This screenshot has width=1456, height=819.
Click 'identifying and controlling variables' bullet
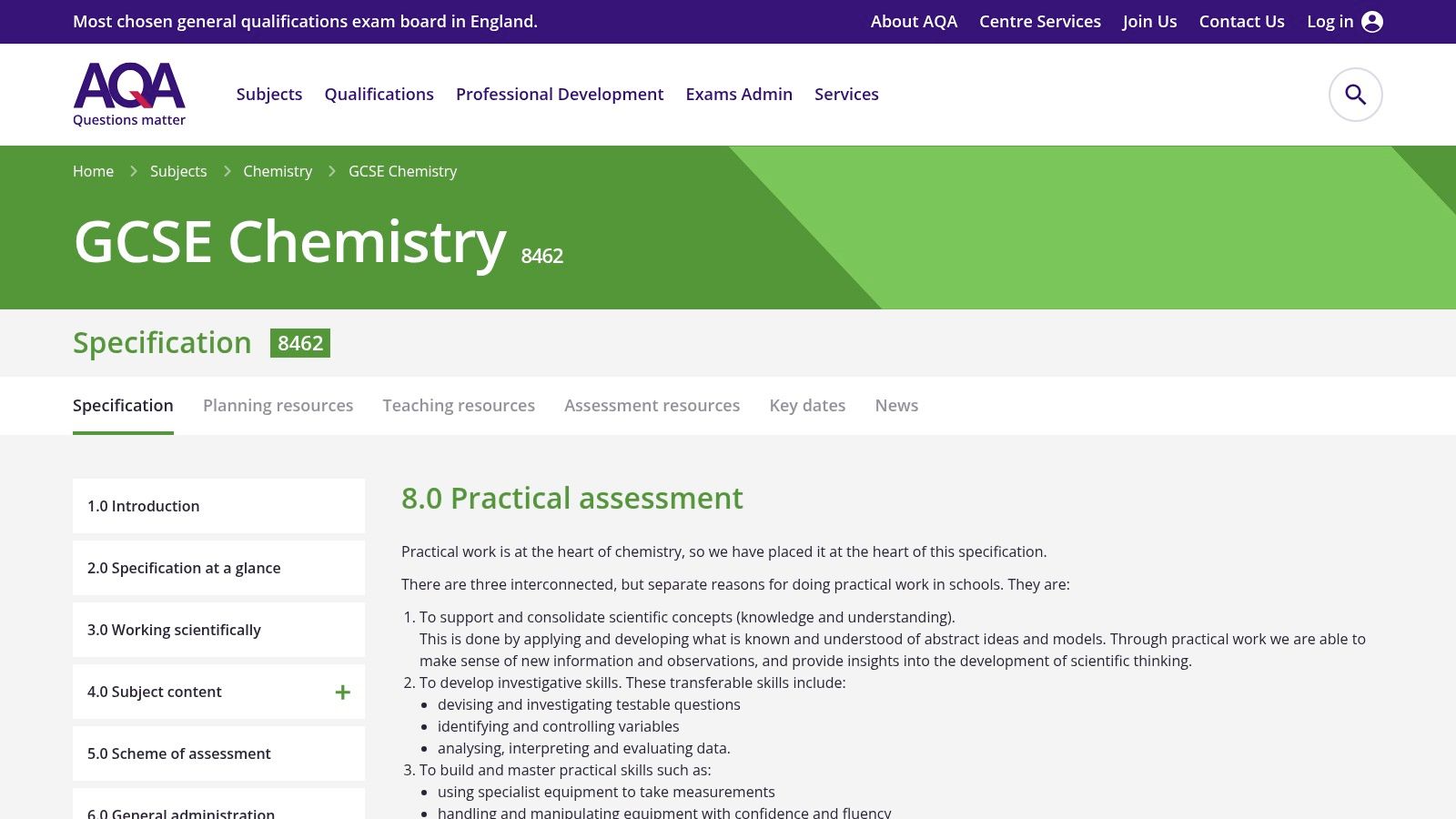(x=559, y=726)
